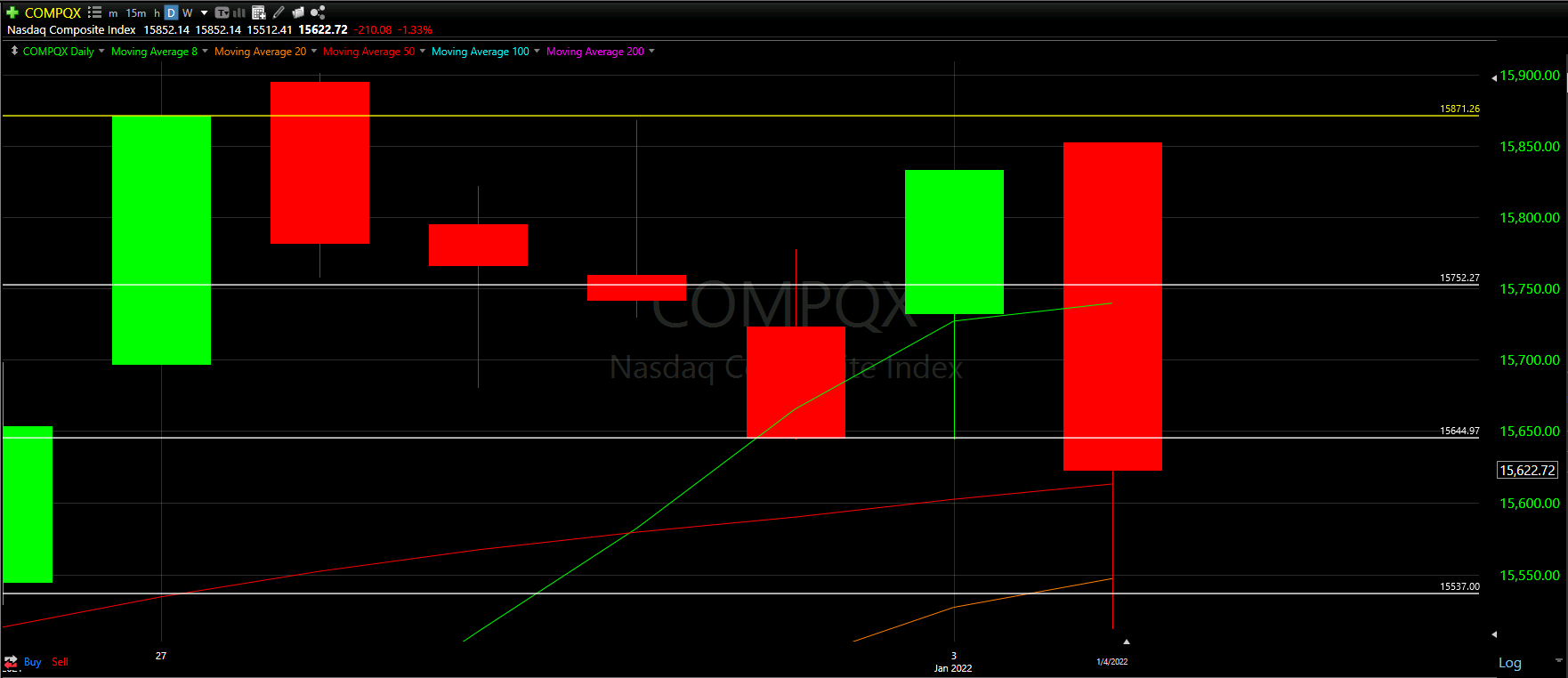Click the 27 date axis label
Viewport: 1568px width, 678px height.
161,656
